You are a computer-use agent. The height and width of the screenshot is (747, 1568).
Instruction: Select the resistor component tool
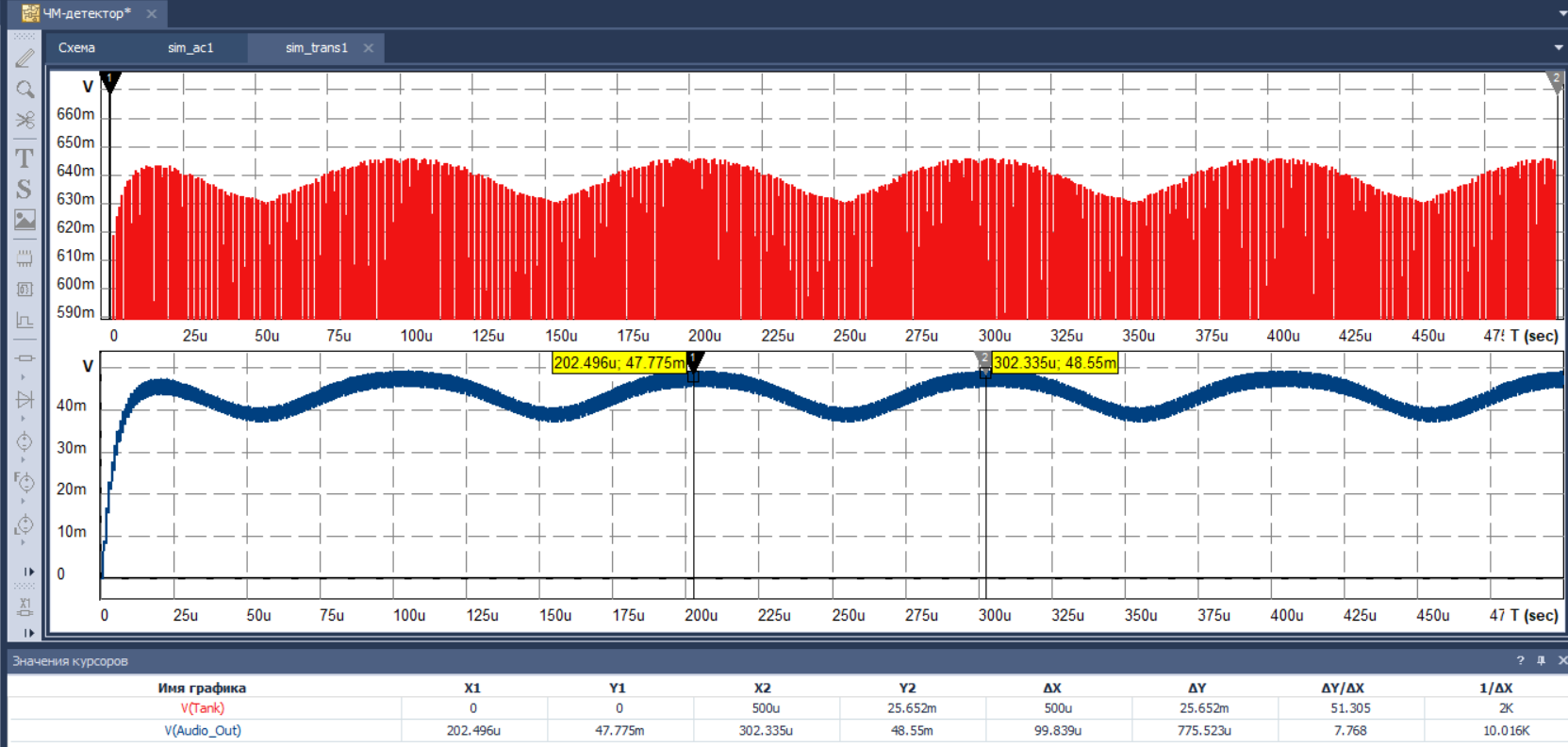[x=25, y=358]
